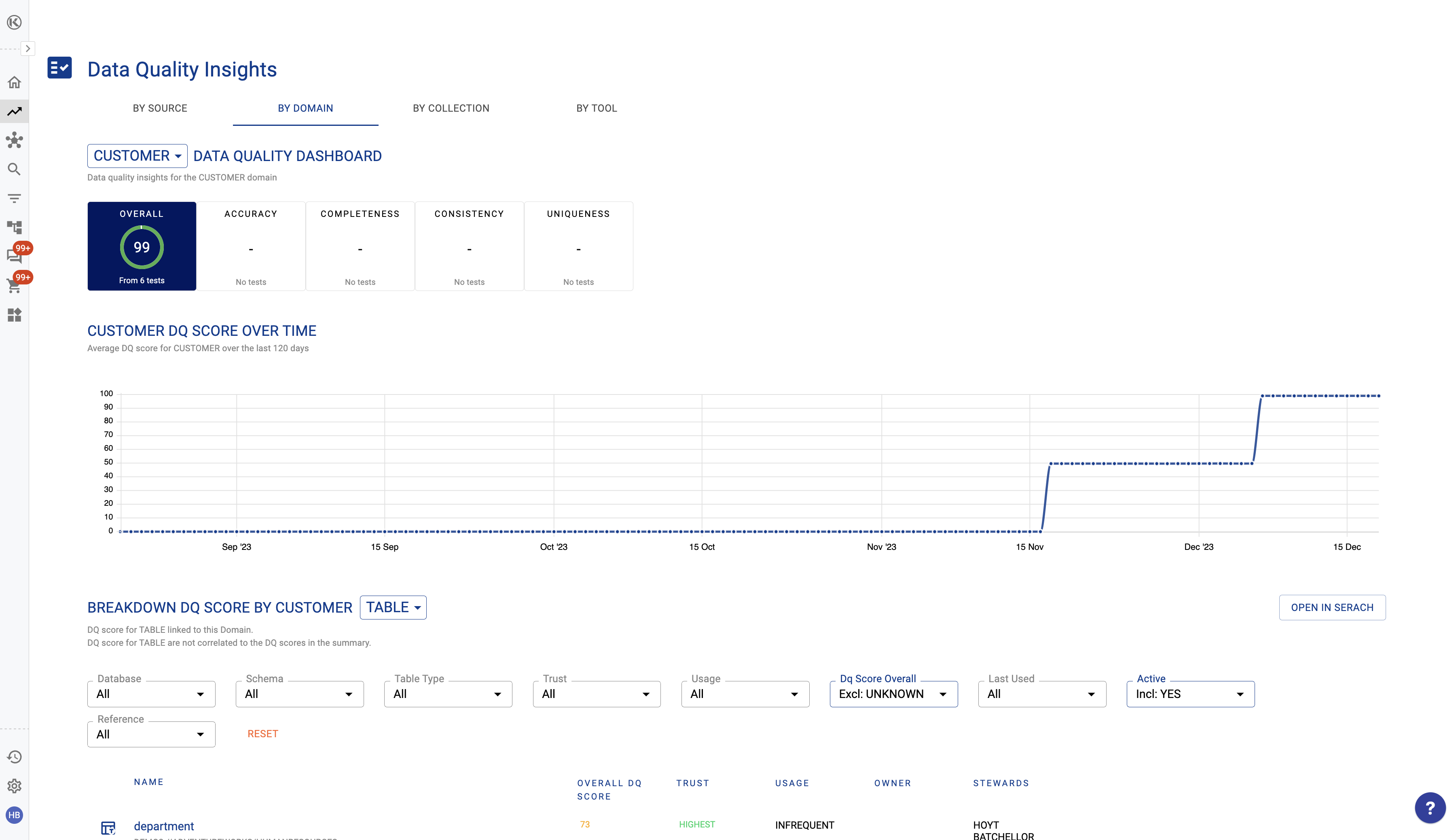1456x840 pixels.
Task: Switch to the BY SOURCE tab
Action: 160,108
